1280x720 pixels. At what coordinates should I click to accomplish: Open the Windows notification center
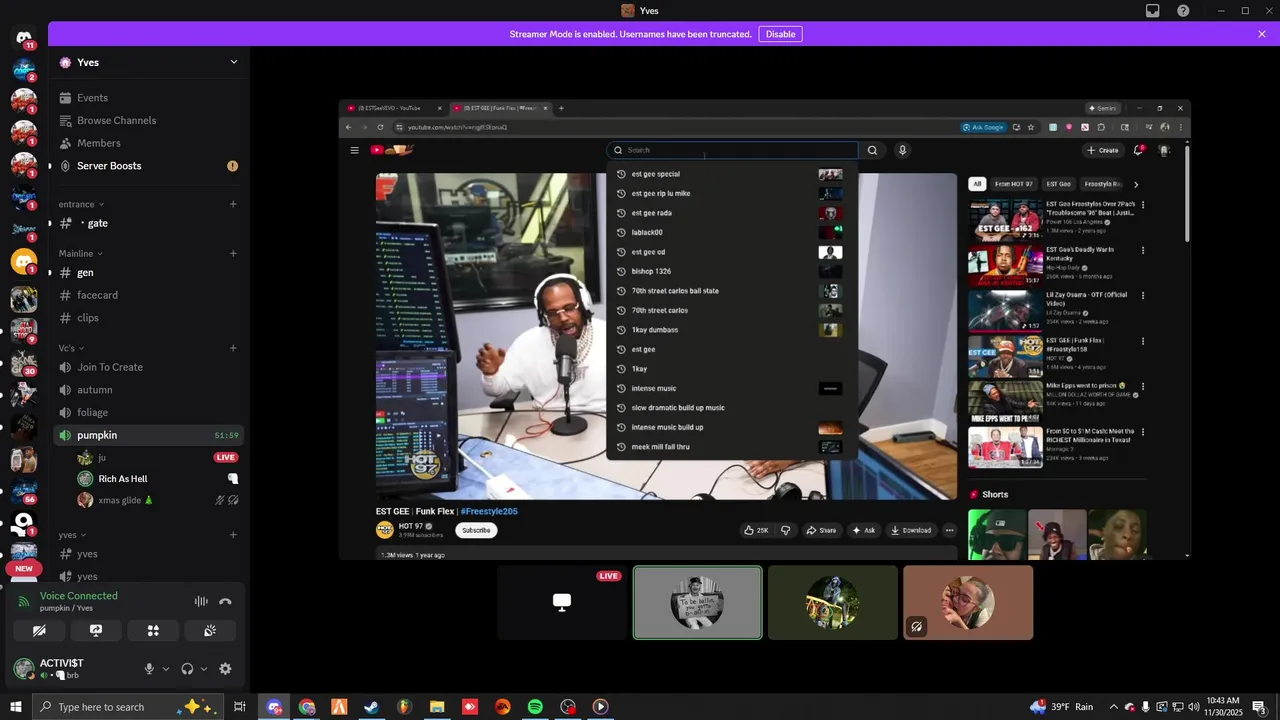[x=1259, y=707]
